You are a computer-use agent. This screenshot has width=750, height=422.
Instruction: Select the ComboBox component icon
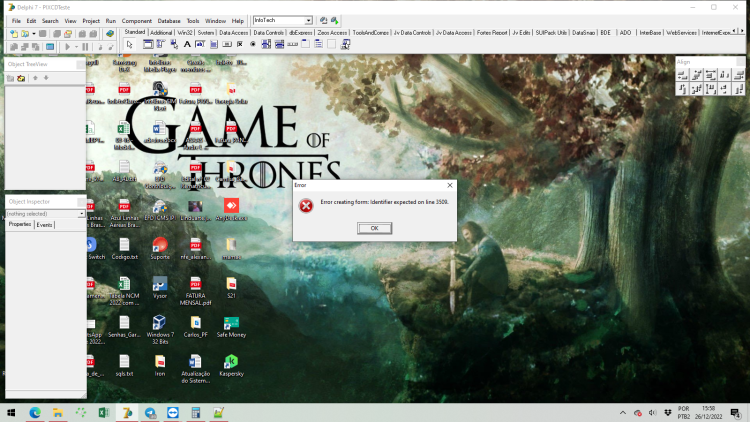click(x=279, y=44)
